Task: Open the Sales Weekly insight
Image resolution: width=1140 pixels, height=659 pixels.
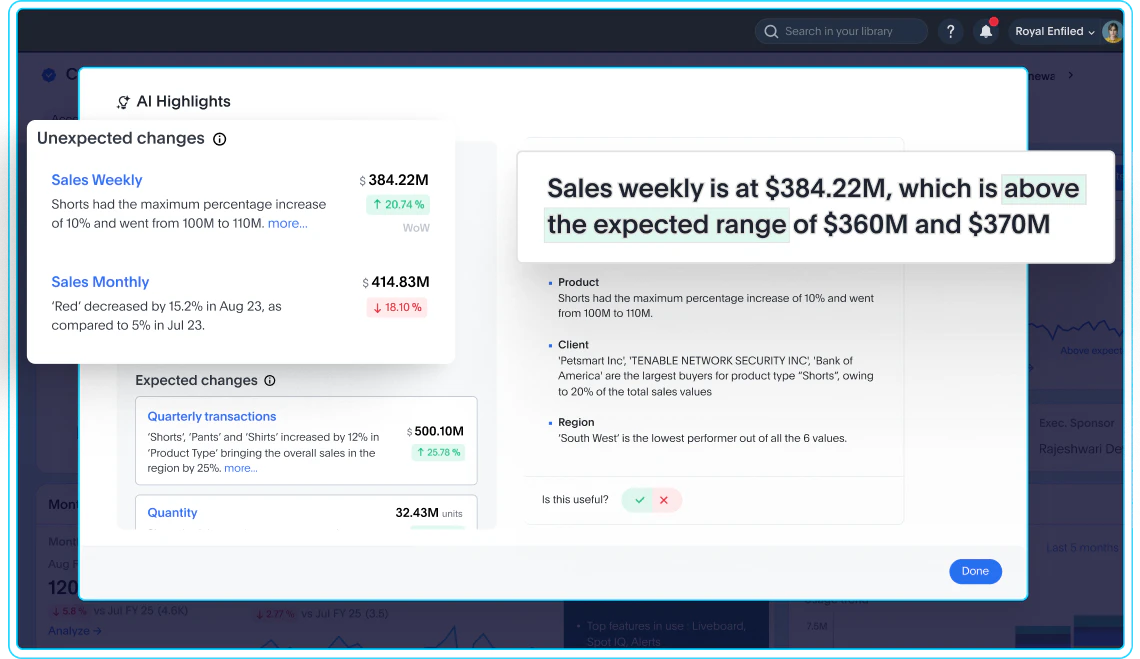Action: click(97, 180)
